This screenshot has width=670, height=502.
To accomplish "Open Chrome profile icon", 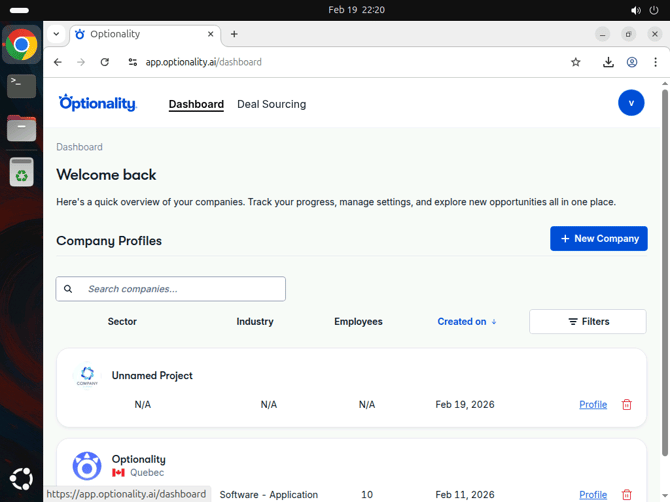I will (632, 62).
